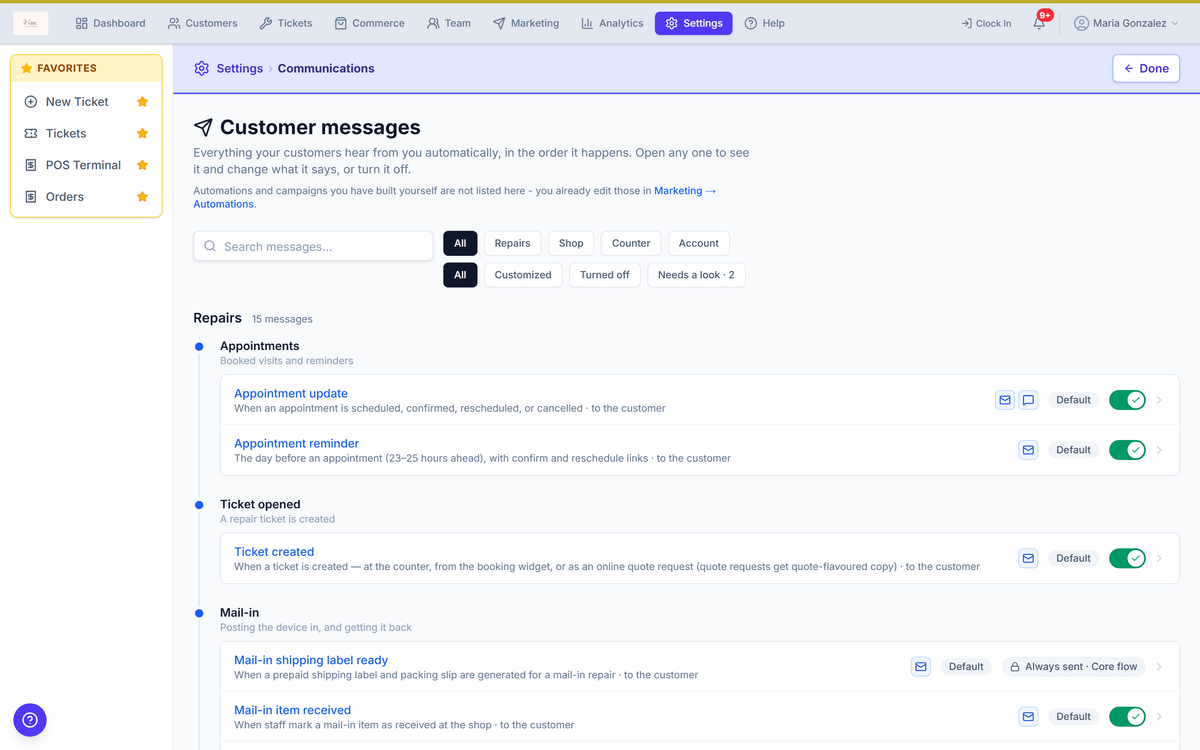
Task: Filter messages by Repairs category
Action: point(512,243)
